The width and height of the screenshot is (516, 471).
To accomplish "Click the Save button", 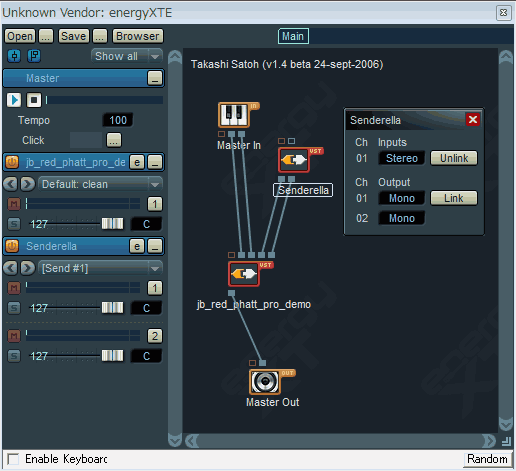I will click(74, 36).
